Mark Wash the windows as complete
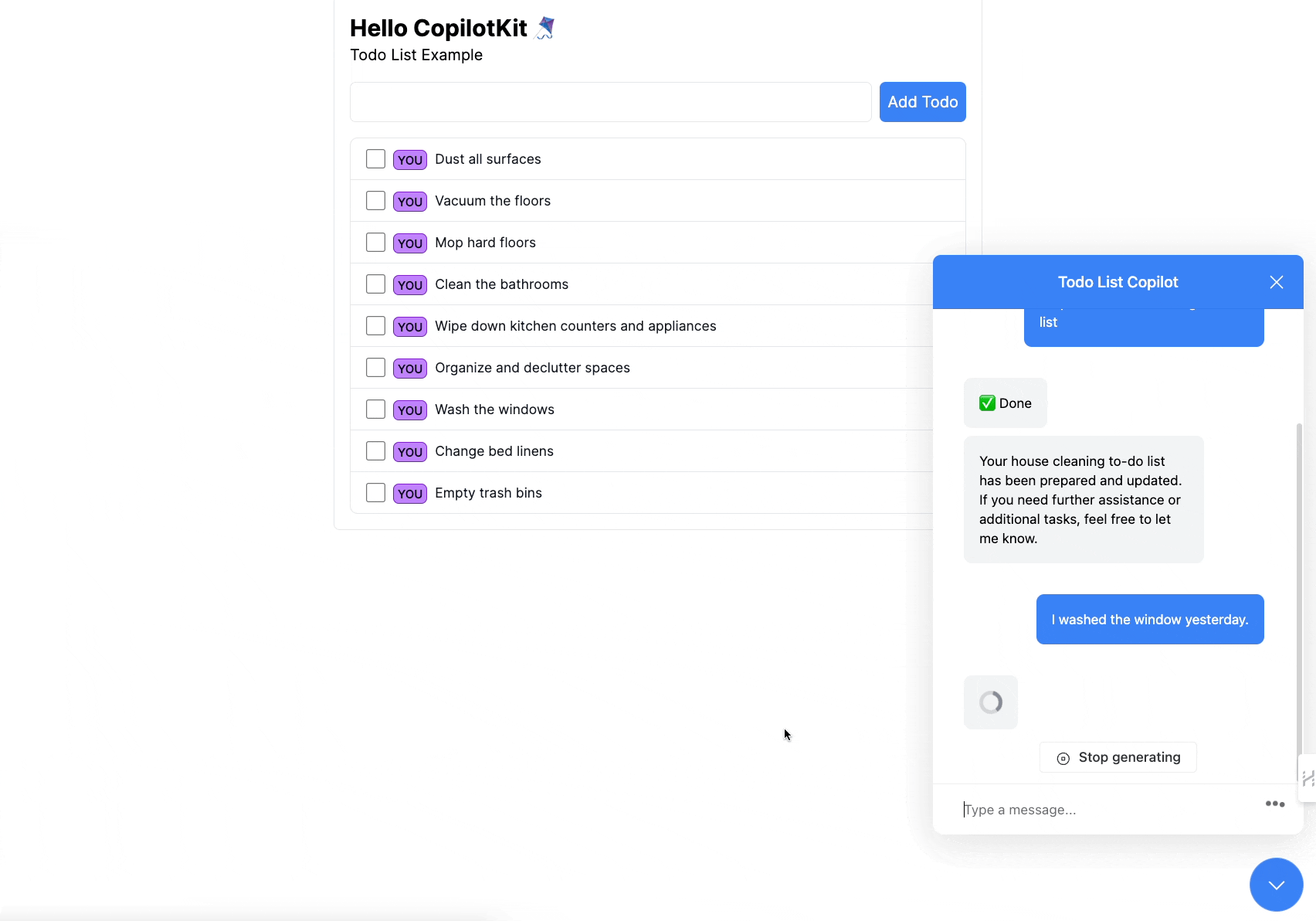The width and height of the screenshot is (1316, 921). click(x=375, y=409)
